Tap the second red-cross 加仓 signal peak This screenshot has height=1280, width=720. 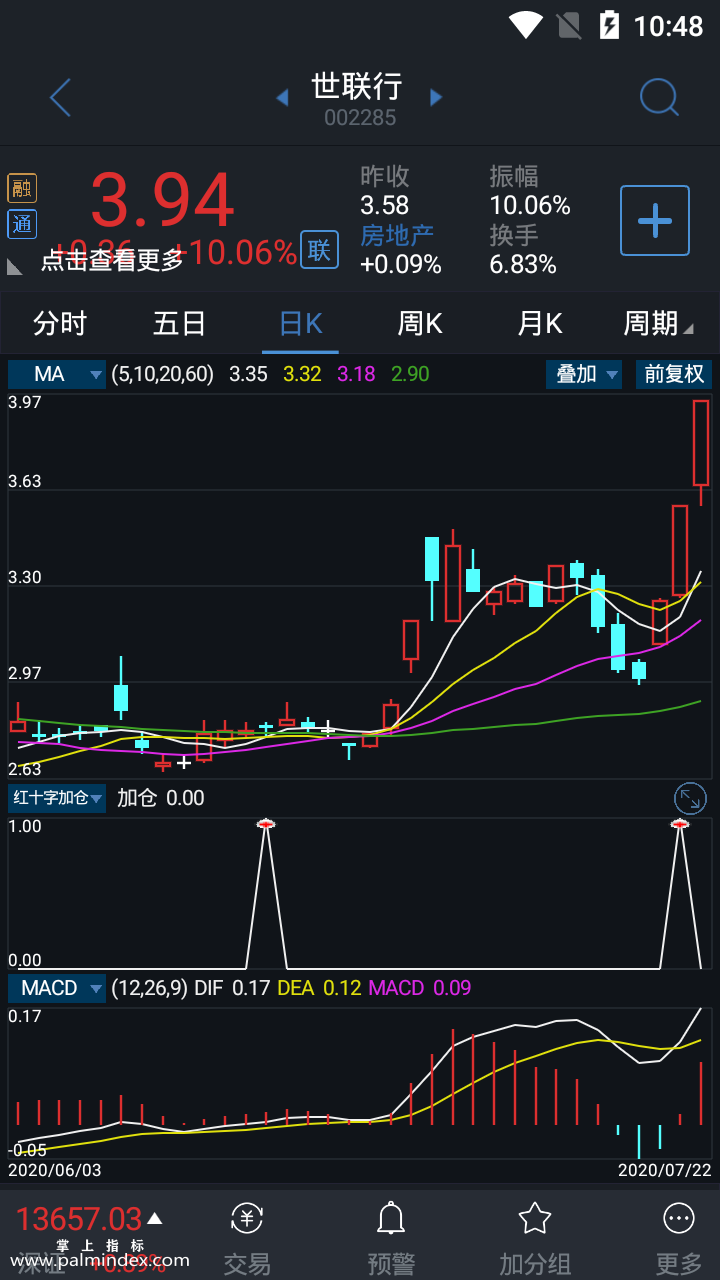click(x=680, y=824)
